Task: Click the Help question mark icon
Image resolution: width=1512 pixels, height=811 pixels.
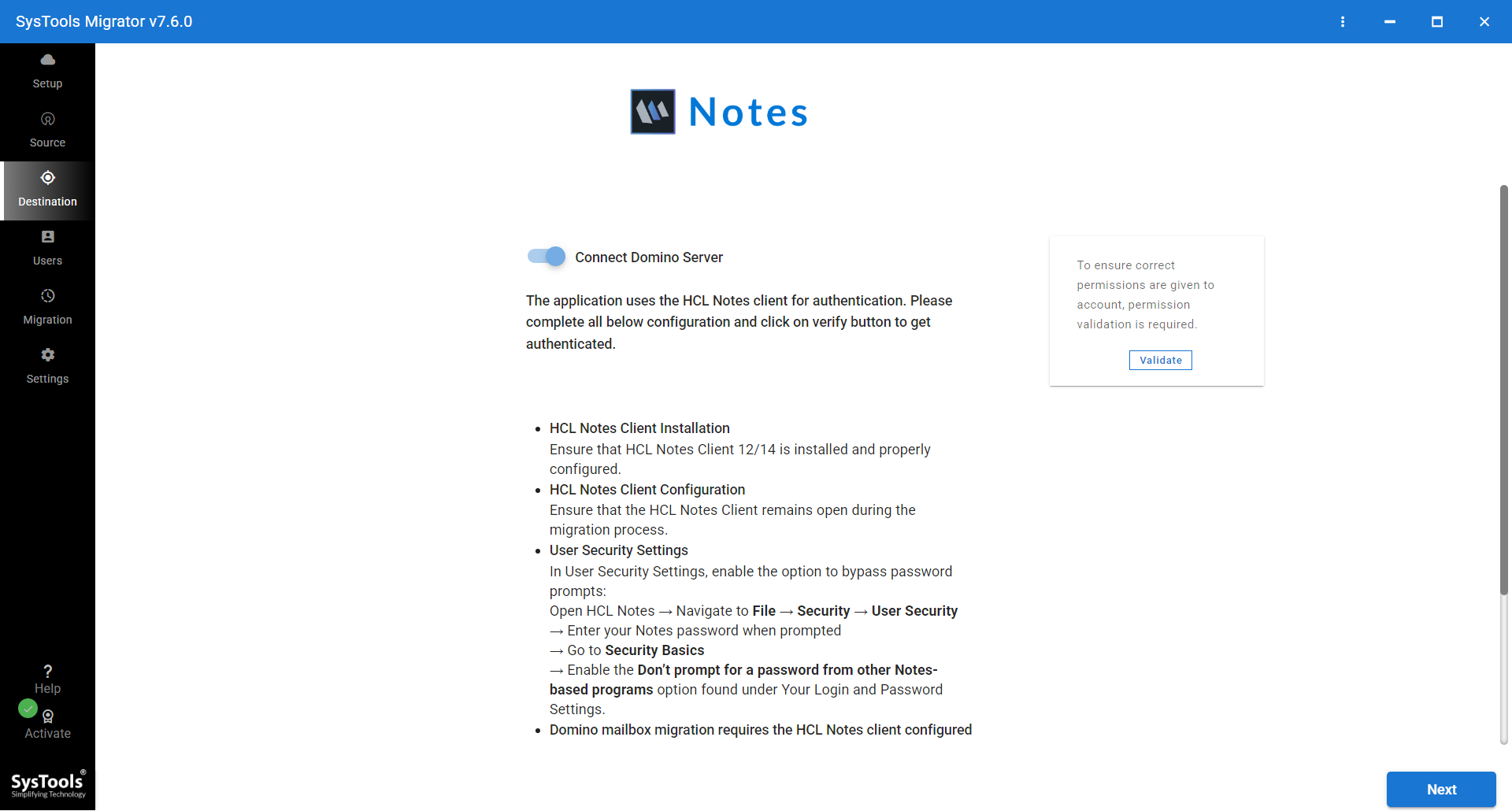Action: [x=47, y=671]
